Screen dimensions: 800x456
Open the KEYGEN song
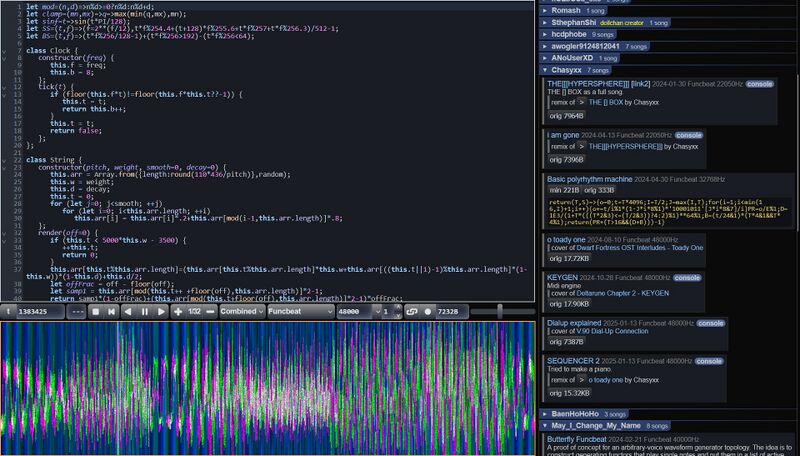[562, 277]
